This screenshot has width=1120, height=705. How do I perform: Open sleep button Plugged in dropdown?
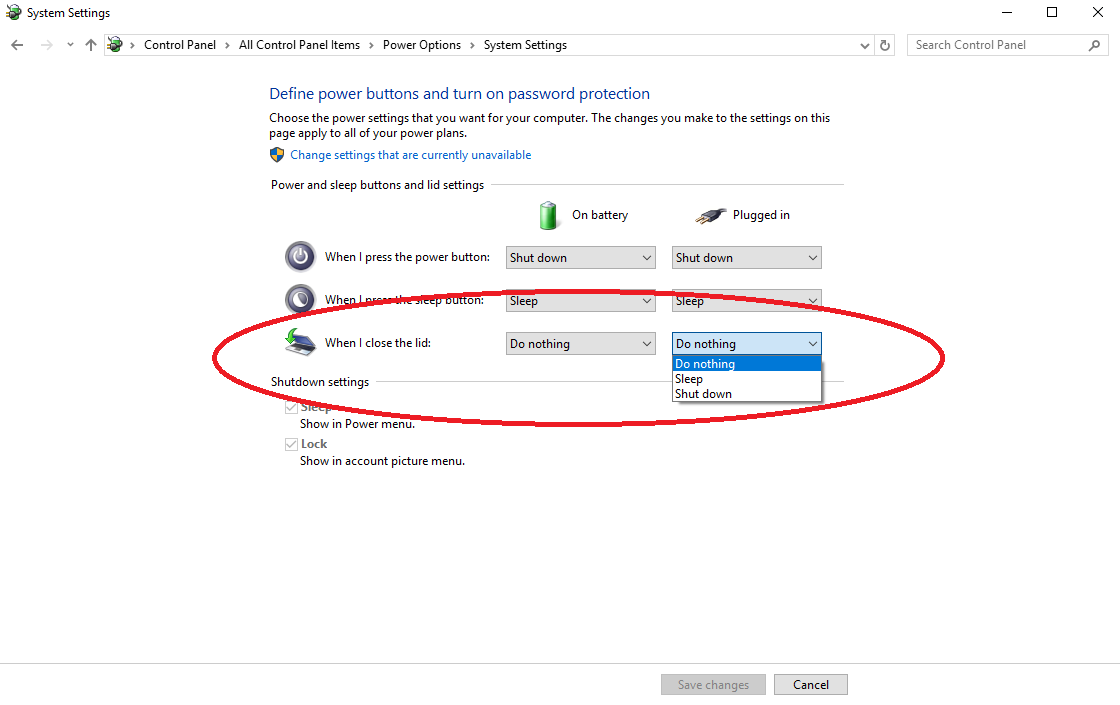[x=746, y=301]
